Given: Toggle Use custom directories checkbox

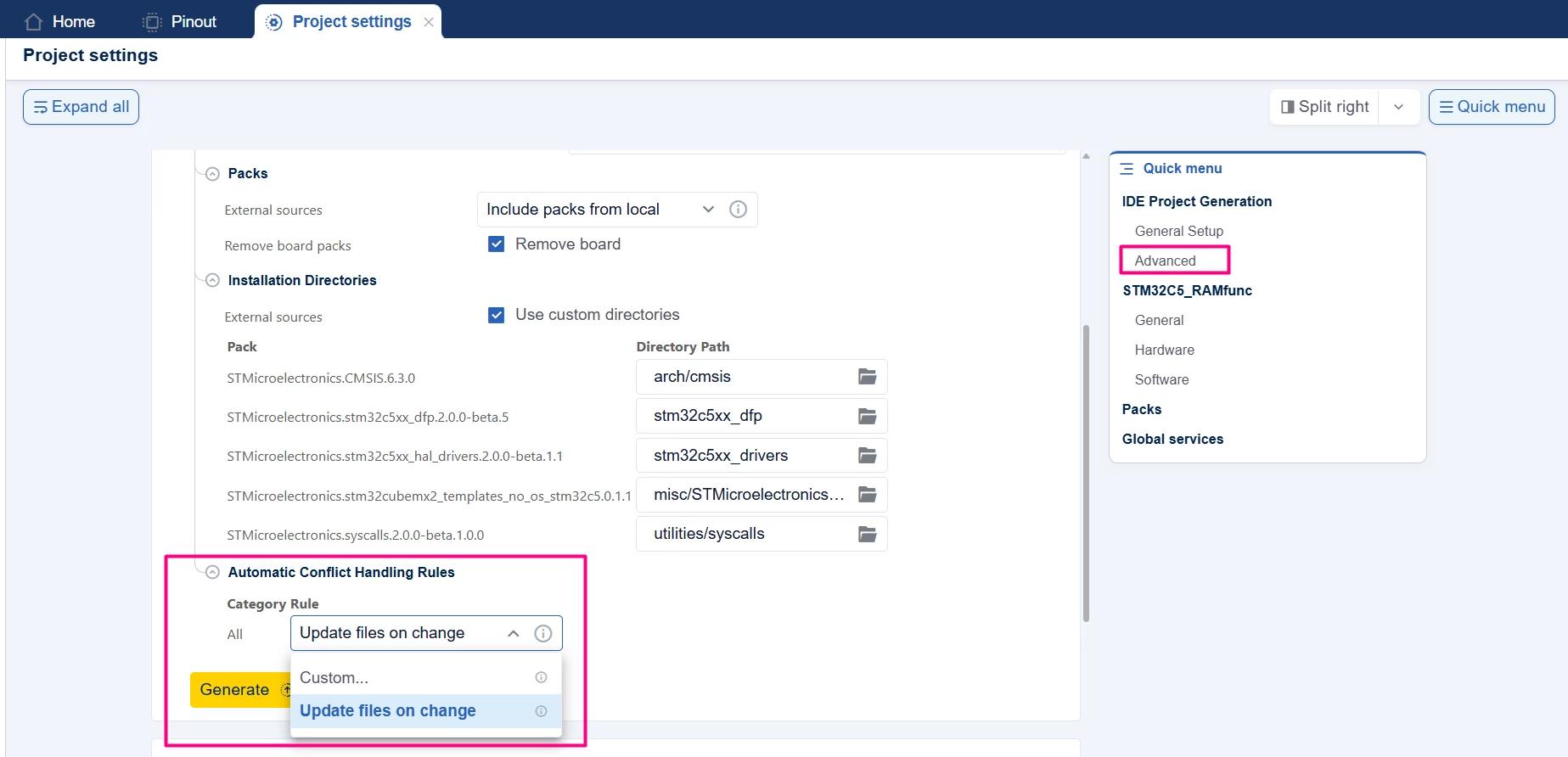Looking at the screenshot, I should pos(497,315).
